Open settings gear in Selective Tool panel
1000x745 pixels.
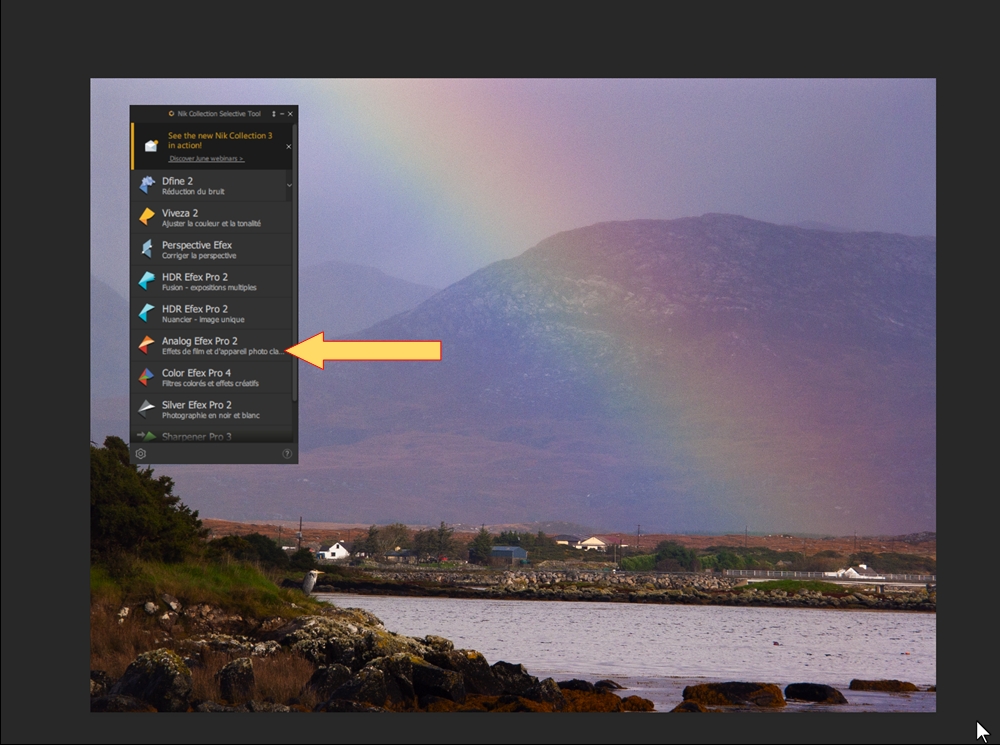141,454
